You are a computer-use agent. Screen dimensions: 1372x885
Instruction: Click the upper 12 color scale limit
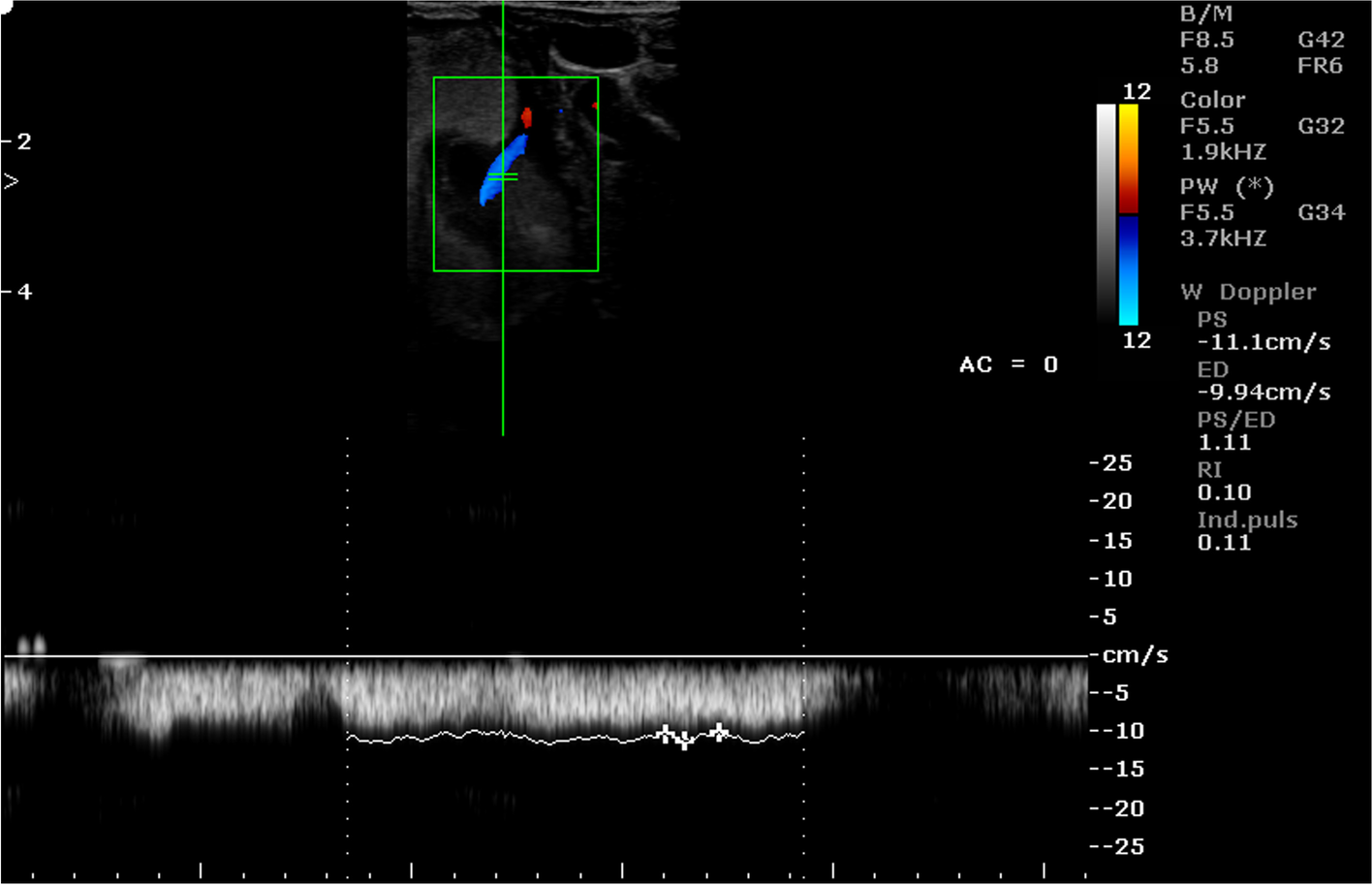tap(1137, 92)
